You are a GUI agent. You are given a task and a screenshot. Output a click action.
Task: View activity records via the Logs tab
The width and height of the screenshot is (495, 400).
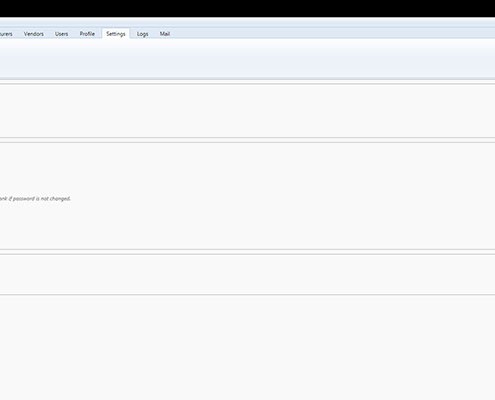click(142, 34)
